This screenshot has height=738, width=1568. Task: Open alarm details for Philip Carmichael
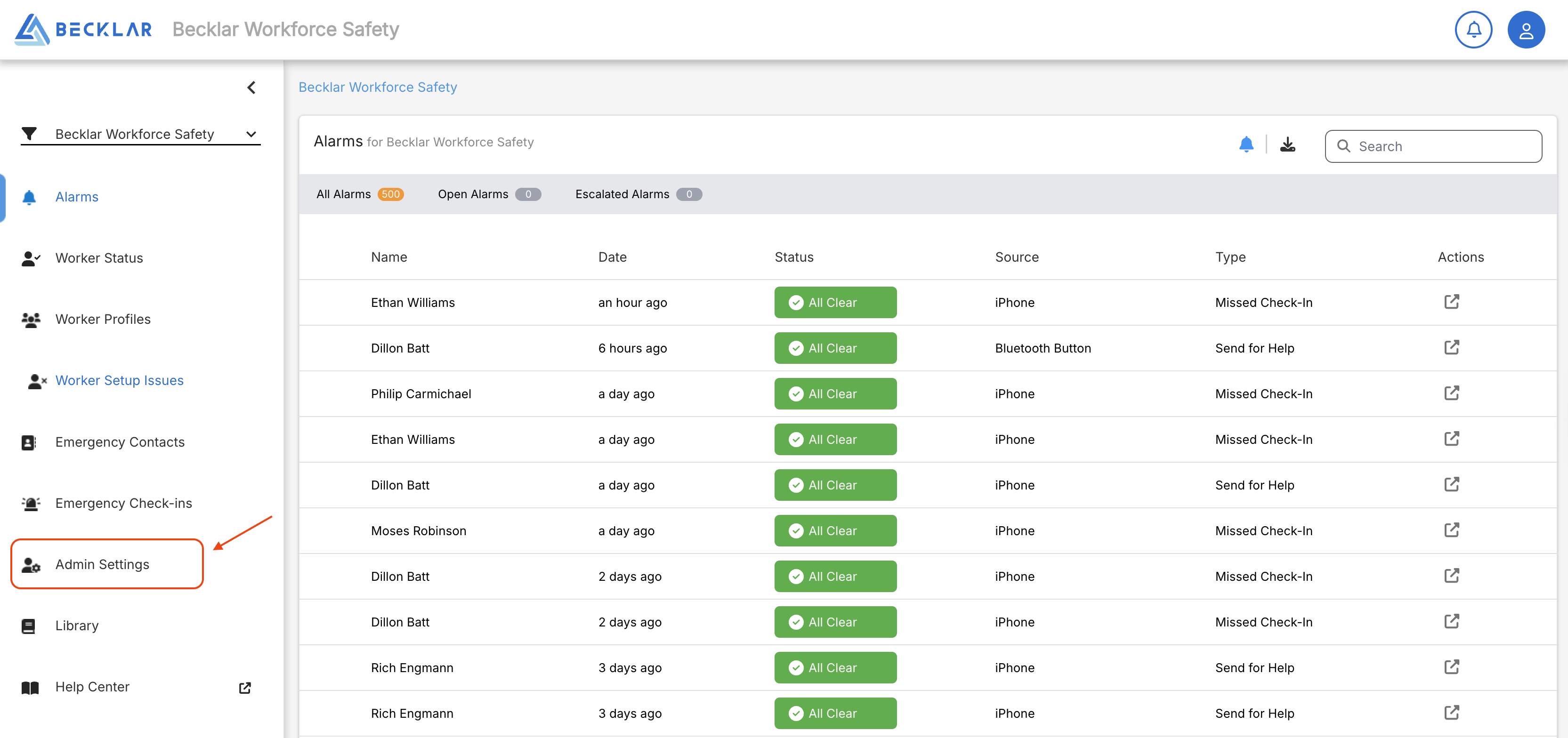click(1452, 393)
